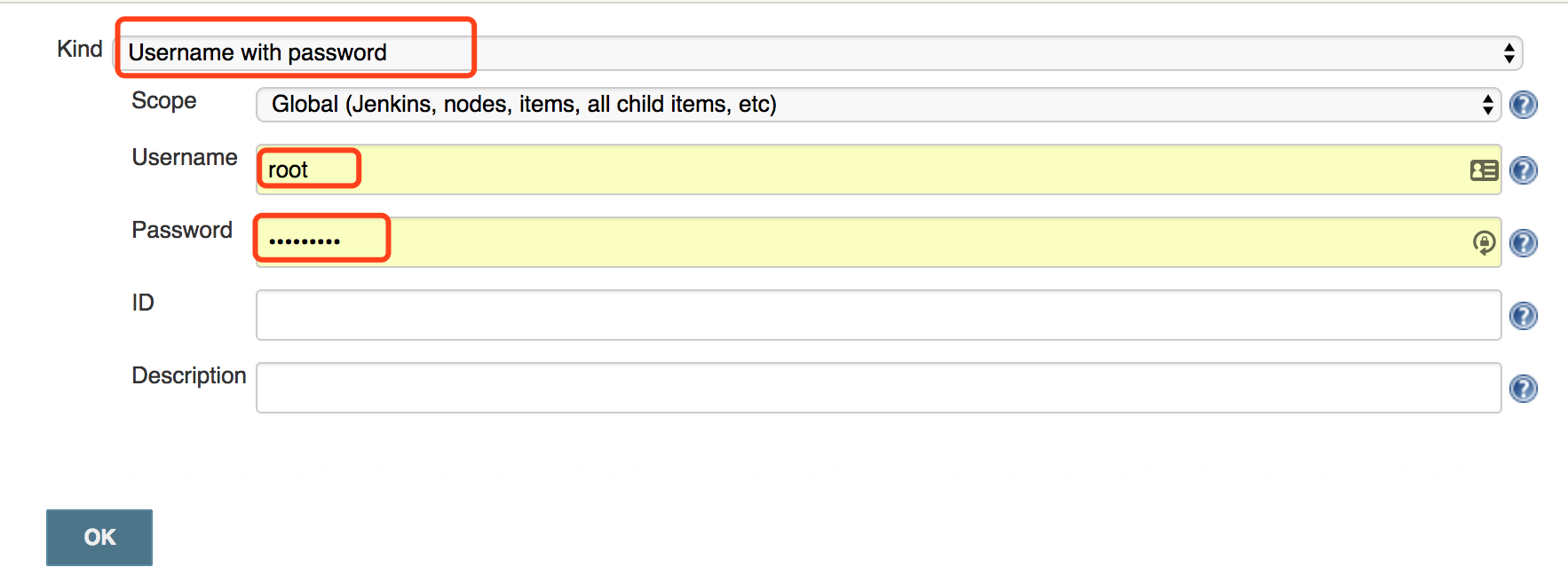Click the Password label text
The width and height of the screenshot is (1568, 575).
(182, 230)
